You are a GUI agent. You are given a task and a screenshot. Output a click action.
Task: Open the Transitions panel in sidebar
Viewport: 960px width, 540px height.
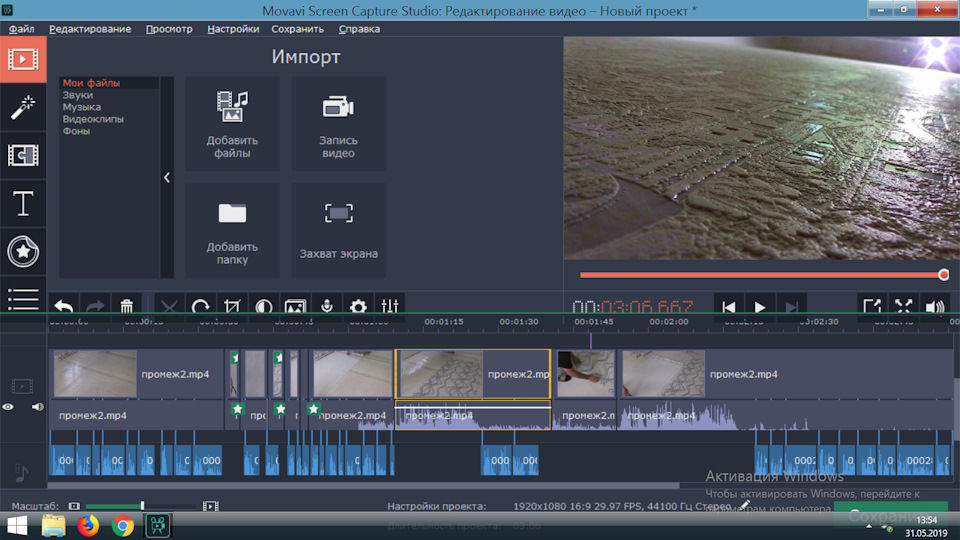tap(22, 155)
